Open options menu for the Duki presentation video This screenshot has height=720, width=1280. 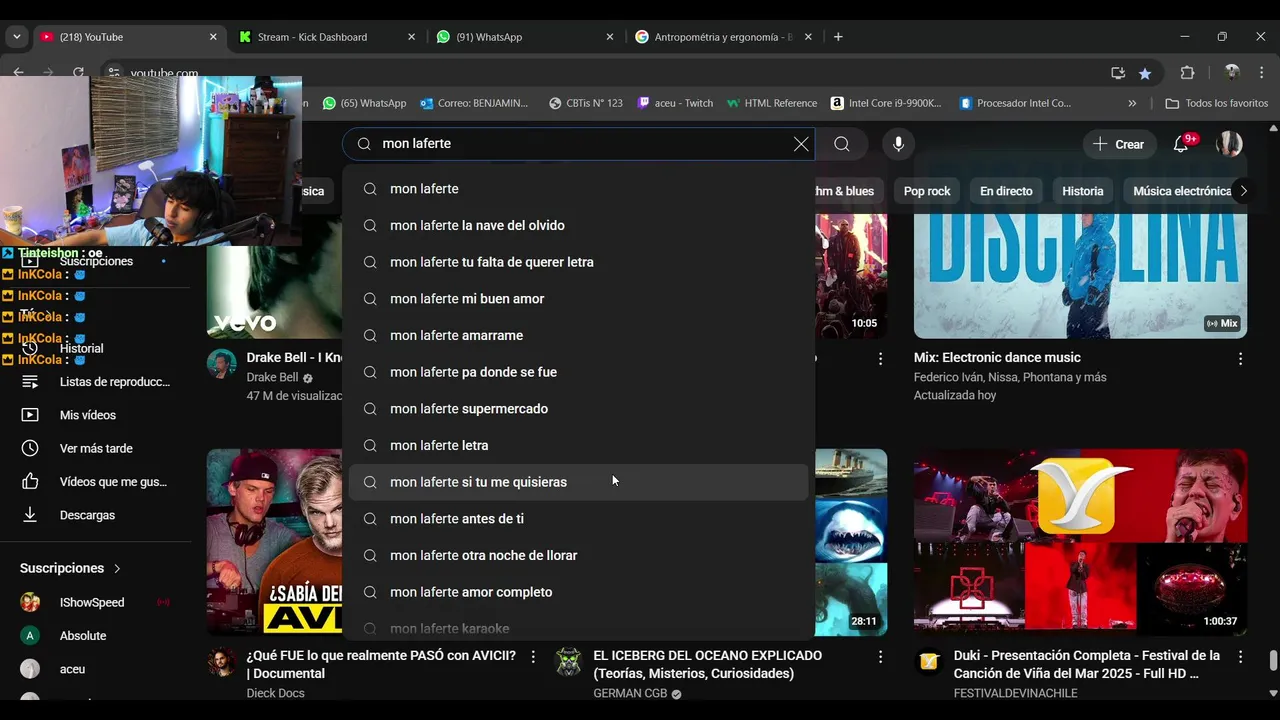coord(1240,657)
